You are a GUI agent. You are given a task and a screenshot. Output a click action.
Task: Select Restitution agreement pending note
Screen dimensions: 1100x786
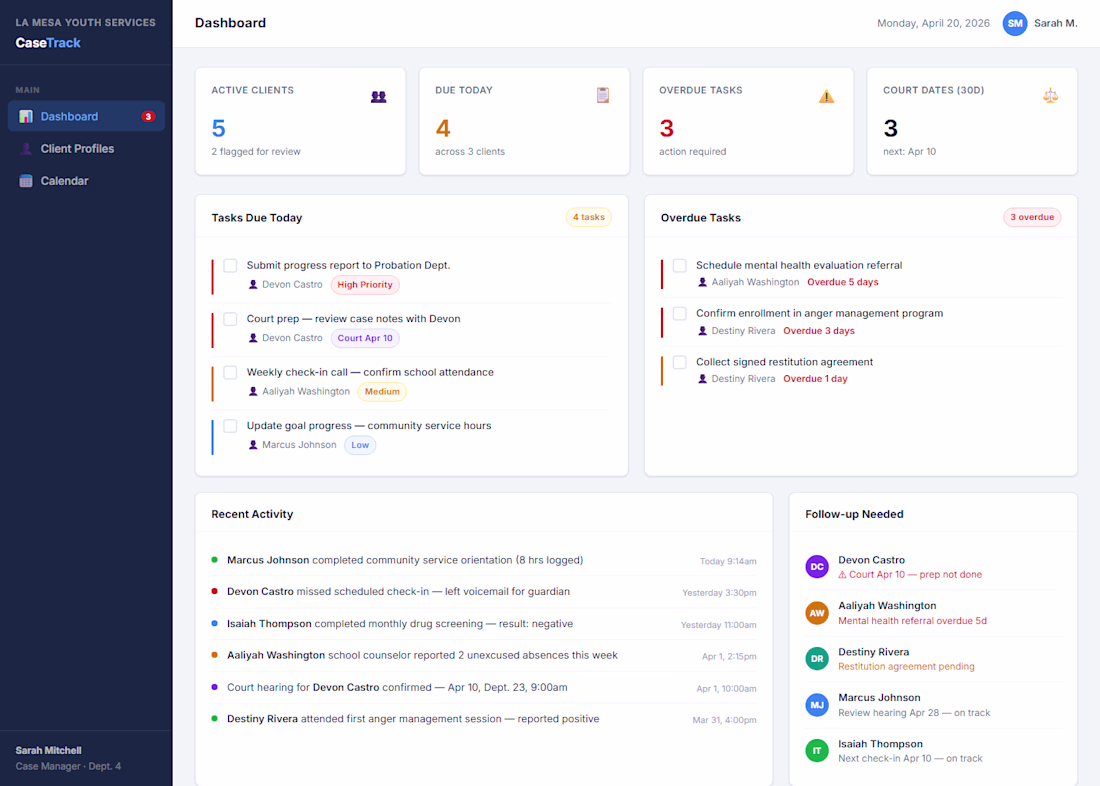point(906,667)
